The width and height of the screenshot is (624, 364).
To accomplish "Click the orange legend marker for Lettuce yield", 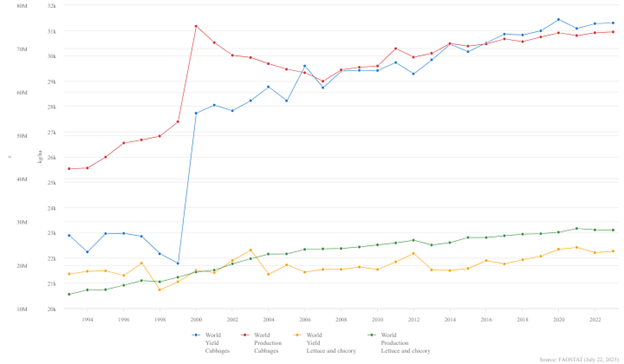I will [x=298, y=335].
